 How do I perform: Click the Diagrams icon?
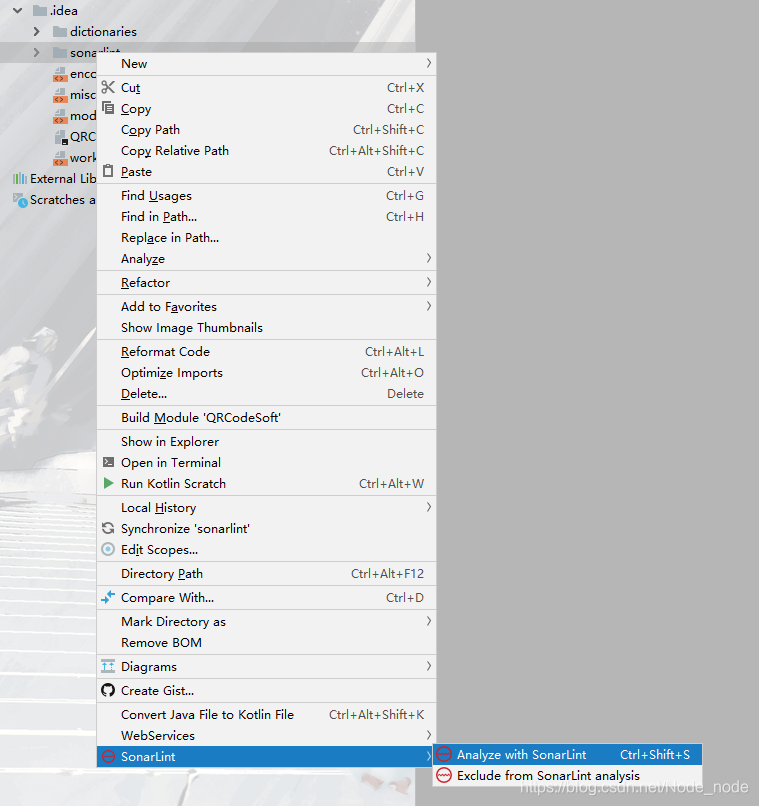click(x=108, y=666)
